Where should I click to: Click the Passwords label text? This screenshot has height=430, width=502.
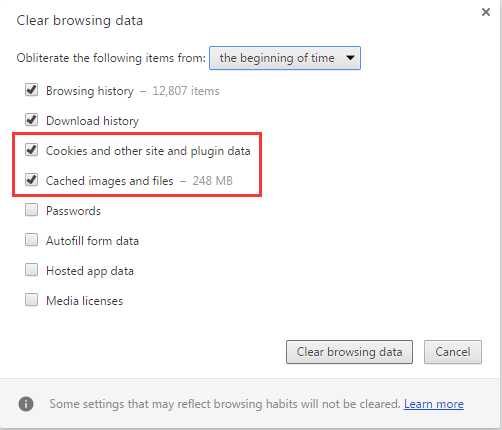[x=73, y=211]
